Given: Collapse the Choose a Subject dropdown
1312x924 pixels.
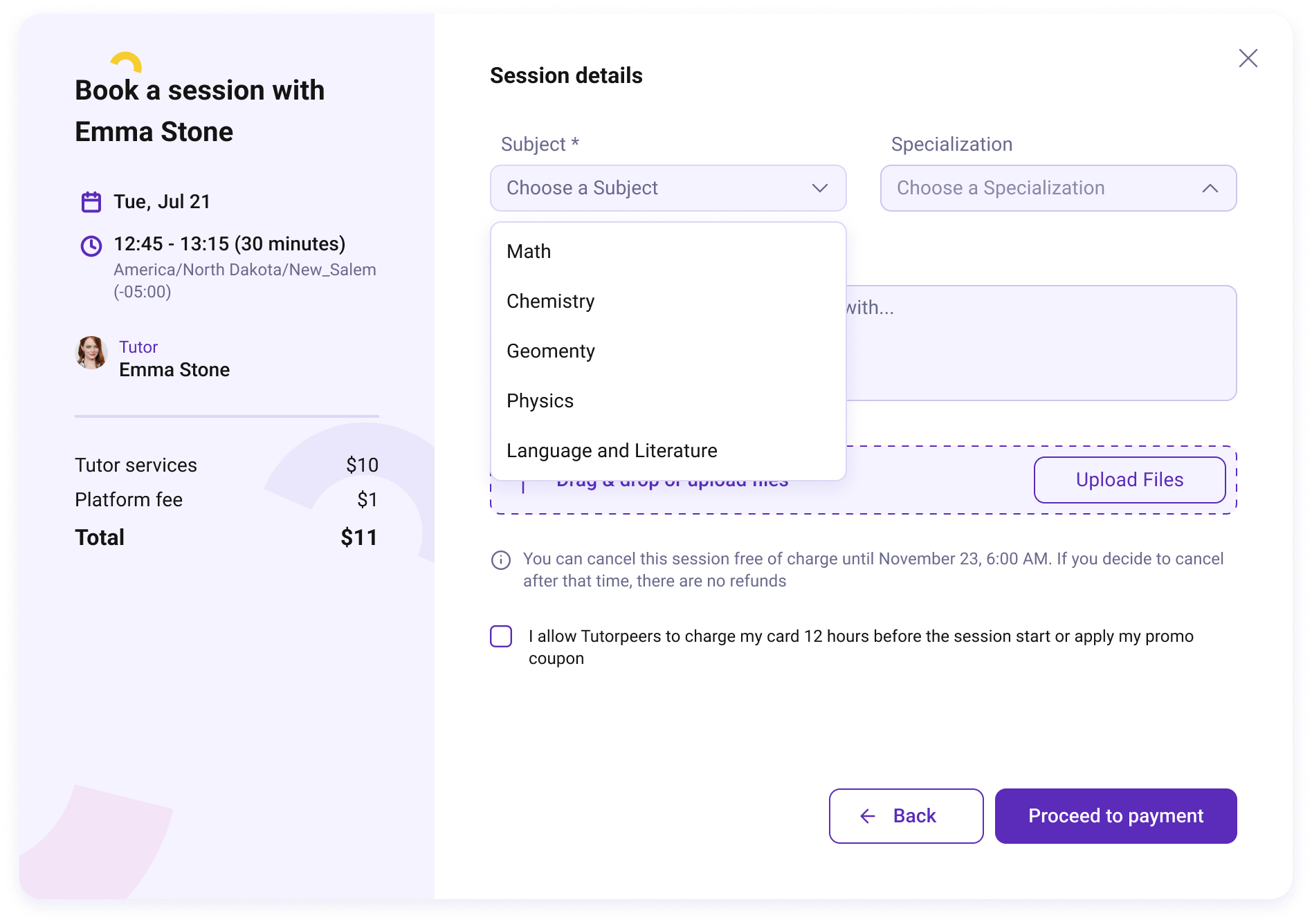Looking at the screenshot, I should [x=668, y=188].
